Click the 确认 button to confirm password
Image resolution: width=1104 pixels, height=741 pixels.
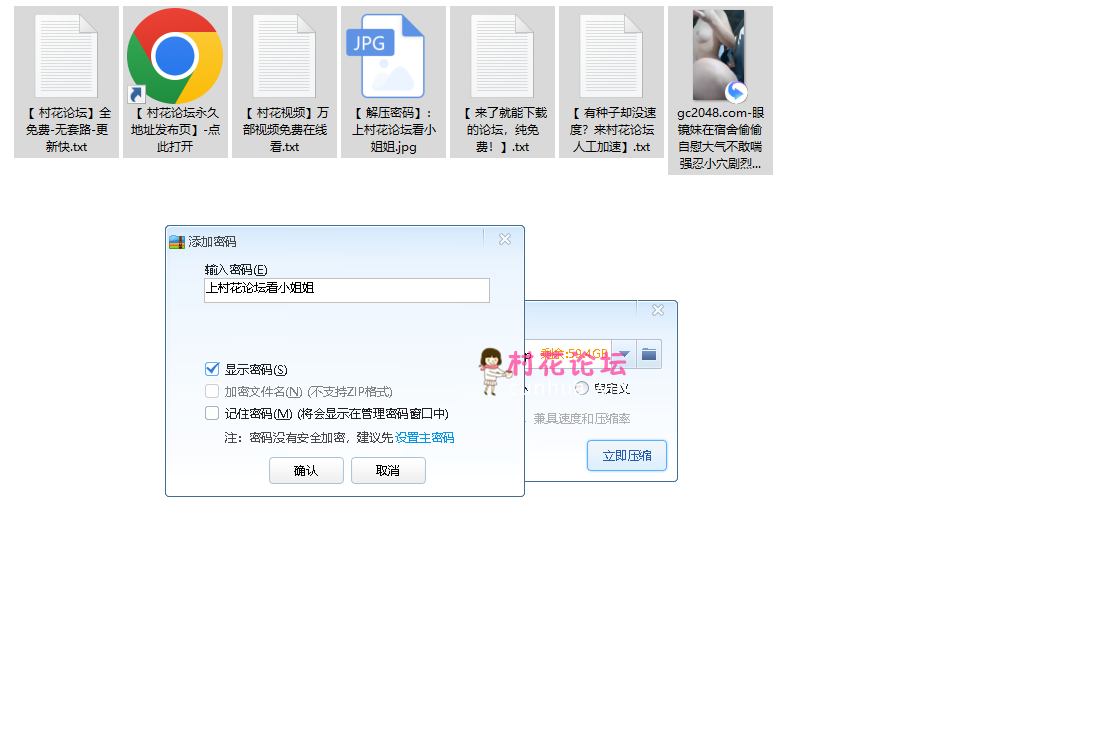tap(306, 470)
